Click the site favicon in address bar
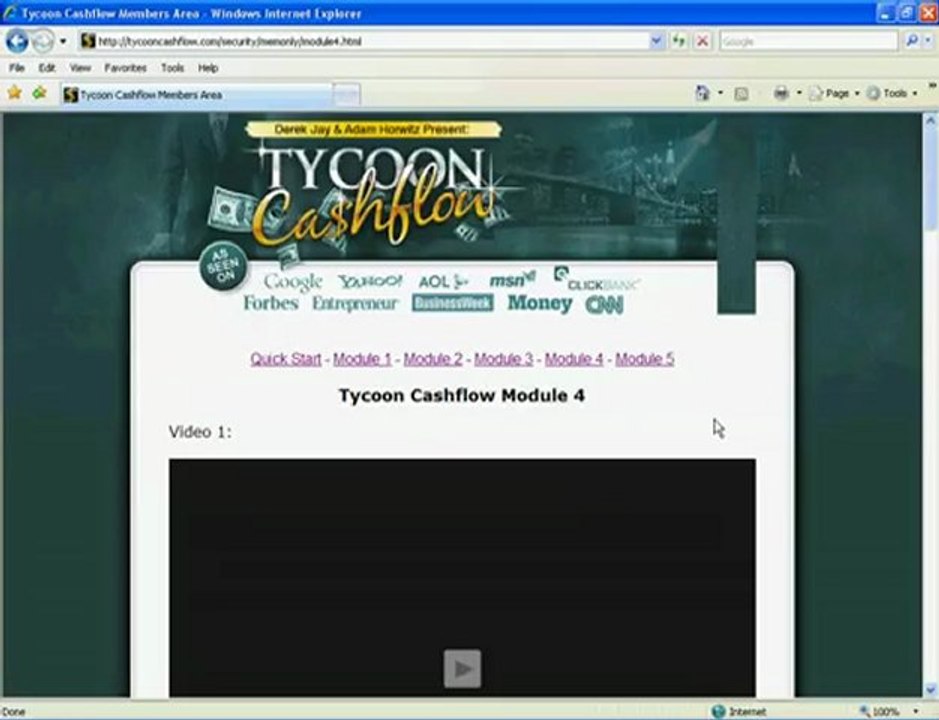The width and height of the screenshot is (939, 720). 88,41
